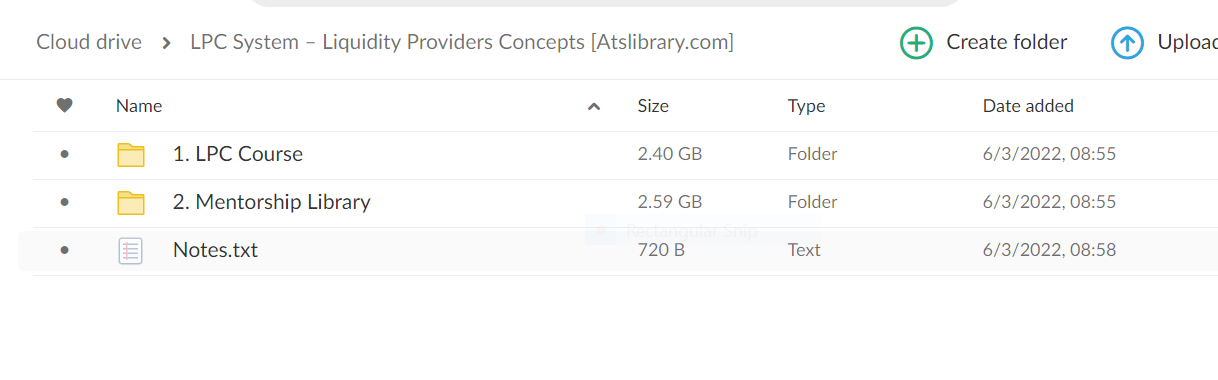Click the green Create folder plus icon
Screen dimensions: 1218x380
(916, 43)
